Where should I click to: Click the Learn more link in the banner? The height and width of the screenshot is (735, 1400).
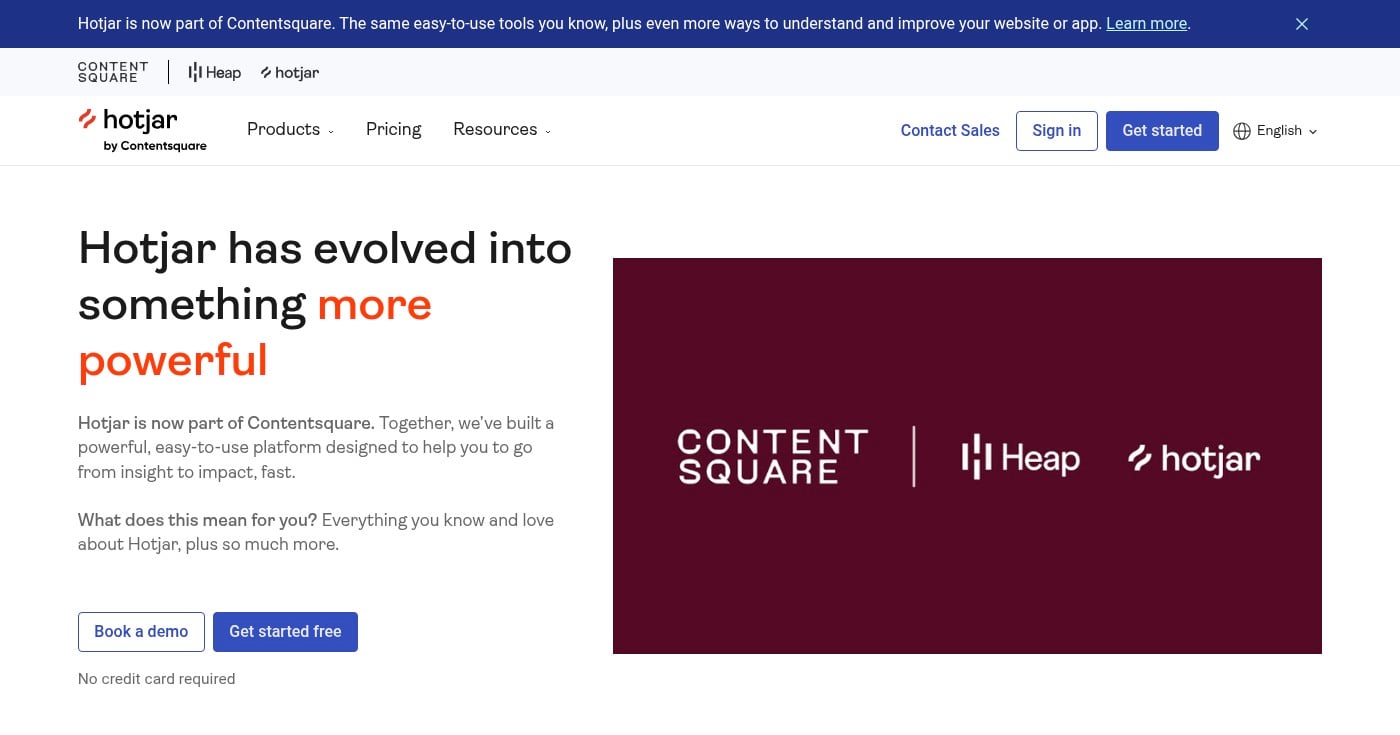pyautogui.click(x=1146, y=23)
